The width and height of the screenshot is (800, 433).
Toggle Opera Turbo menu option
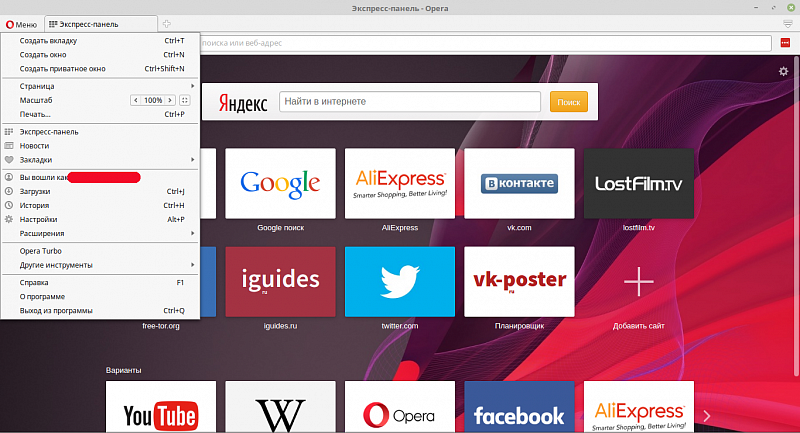click(x=100, y=251)
